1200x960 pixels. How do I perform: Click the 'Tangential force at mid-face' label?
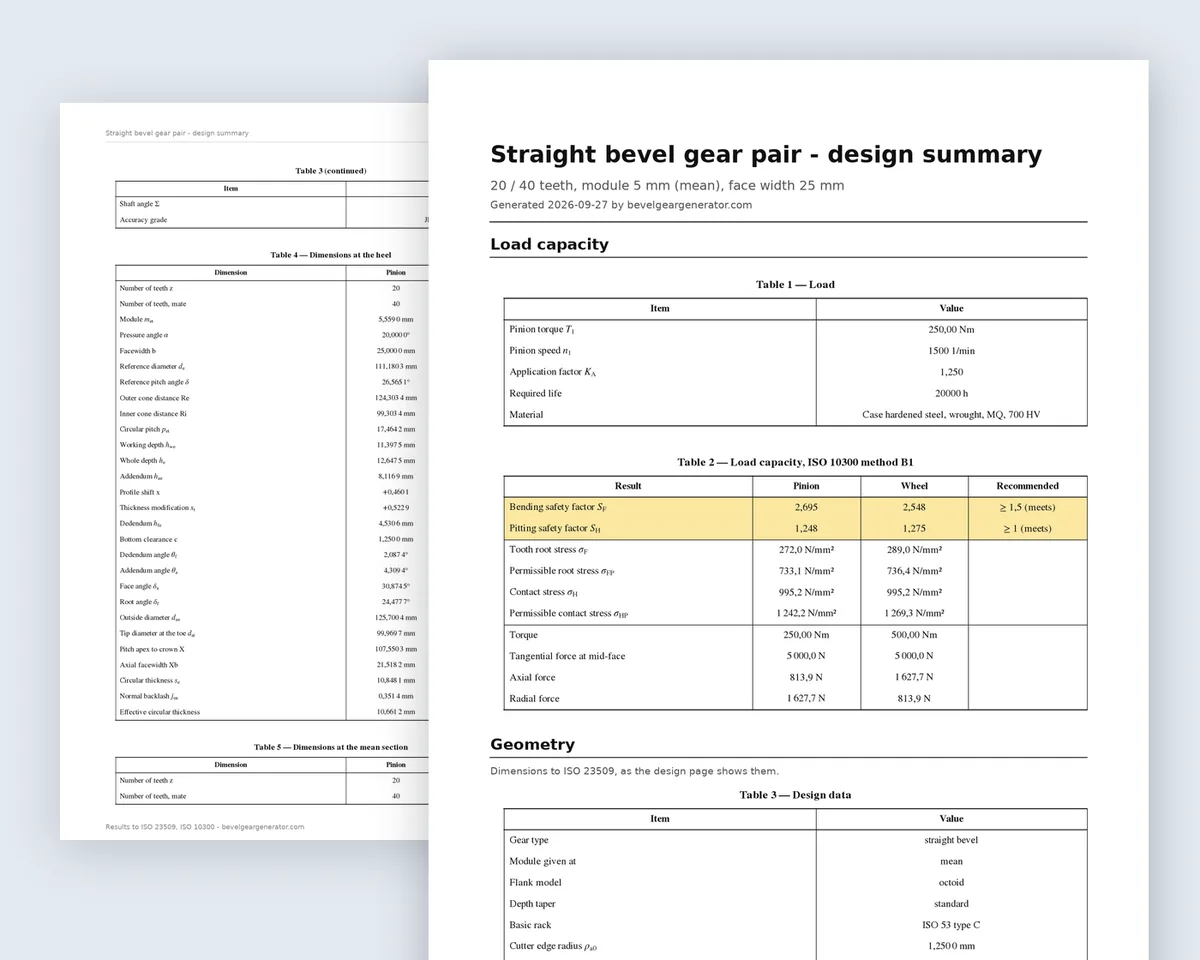click(x=567, y=656)
